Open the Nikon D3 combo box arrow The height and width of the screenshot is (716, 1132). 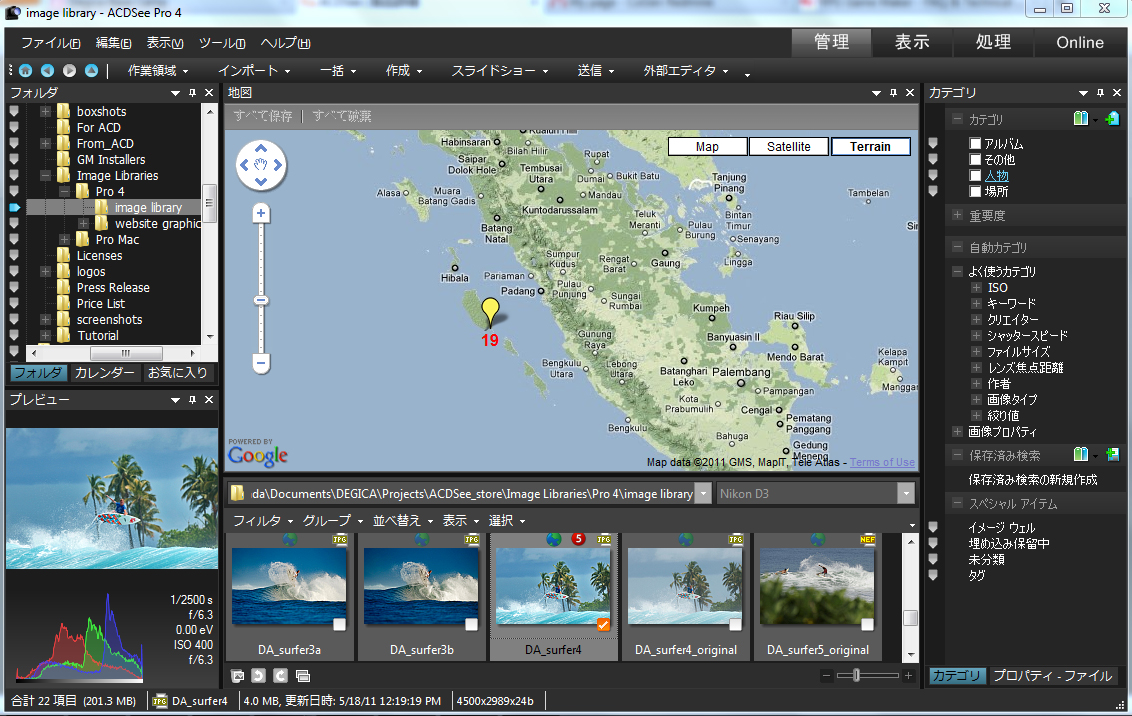point(905,494)
